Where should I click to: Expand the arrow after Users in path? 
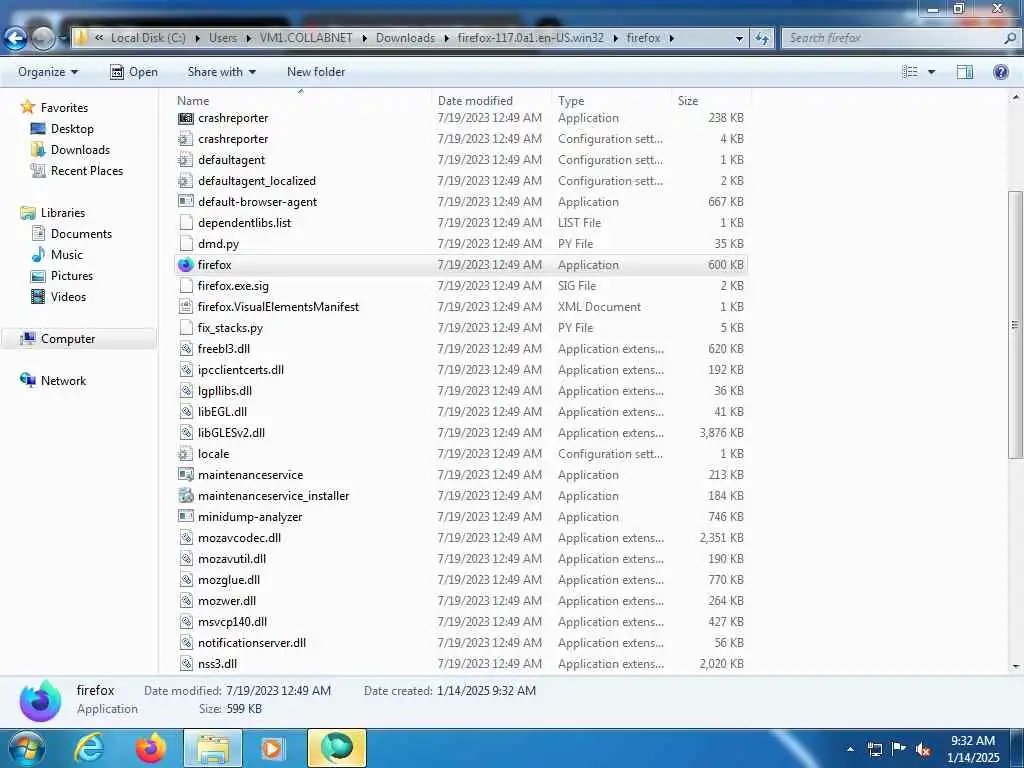click(x=249, y=38)
